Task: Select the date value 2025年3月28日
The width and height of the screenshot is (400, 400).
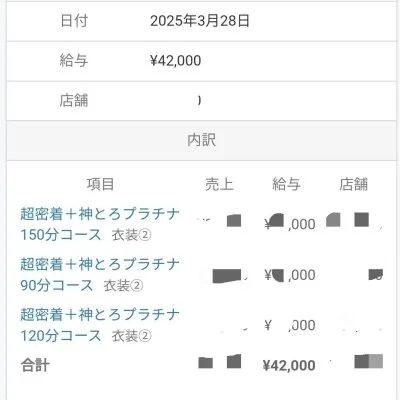Action: pyautogui.click(x=200, y=21)
